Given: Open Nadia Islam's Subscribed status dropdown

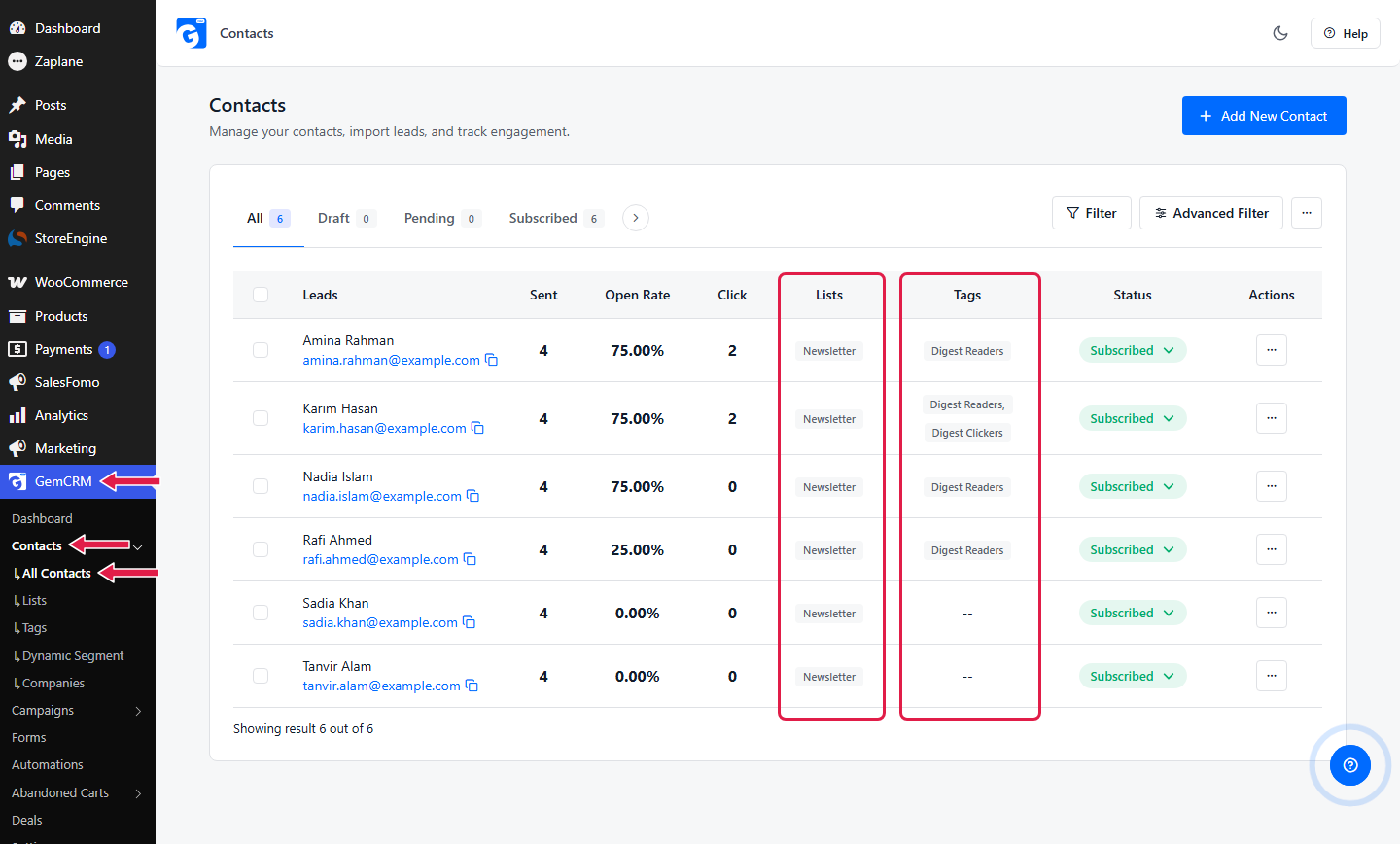Looking at the screenshot, I should (1133, 486).
